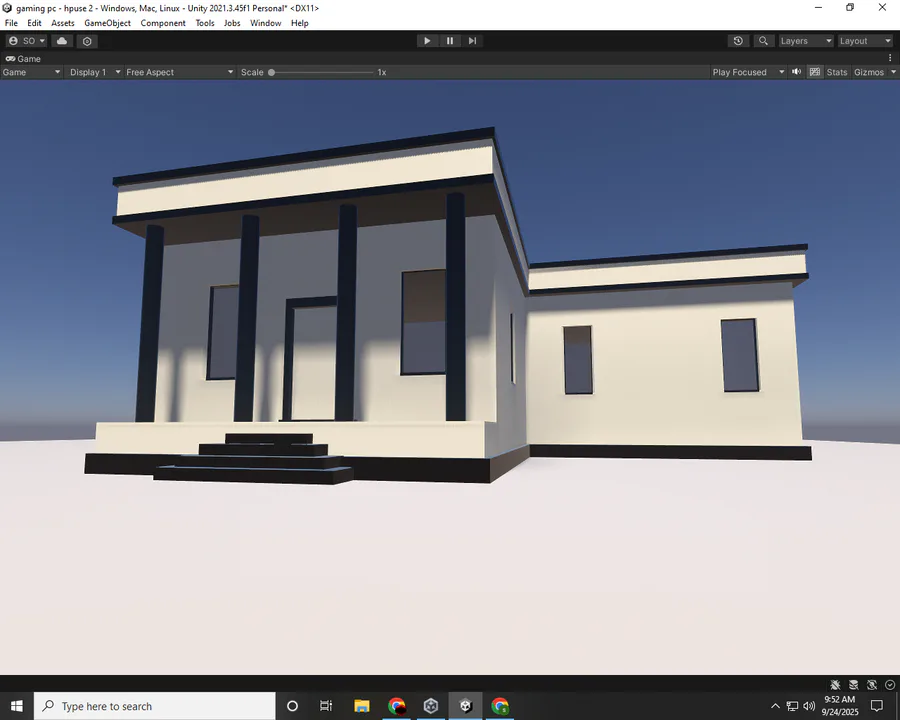Click the Type here to search box
The image size is (900, 720).
(155, 706)
